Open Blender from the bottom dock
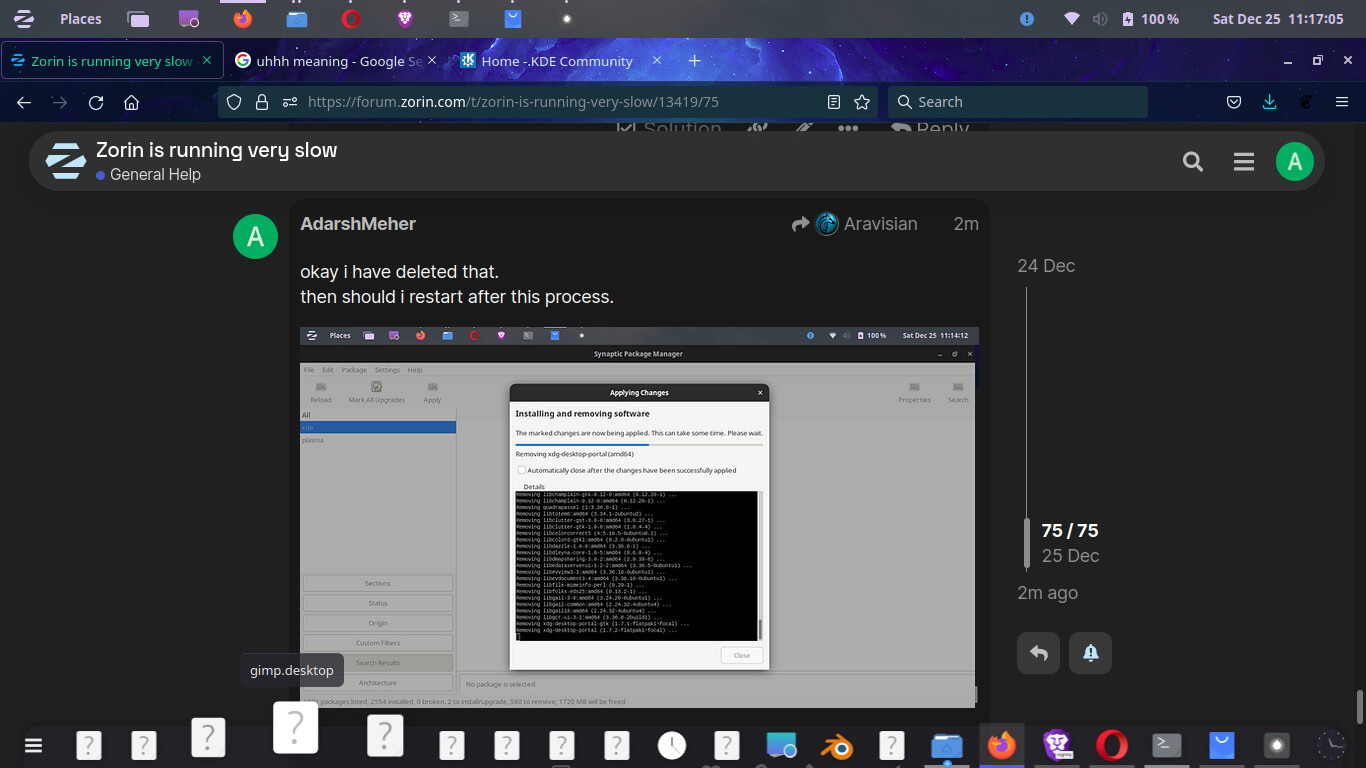This screenshot has width=1366, height=768. coord(836,745)
